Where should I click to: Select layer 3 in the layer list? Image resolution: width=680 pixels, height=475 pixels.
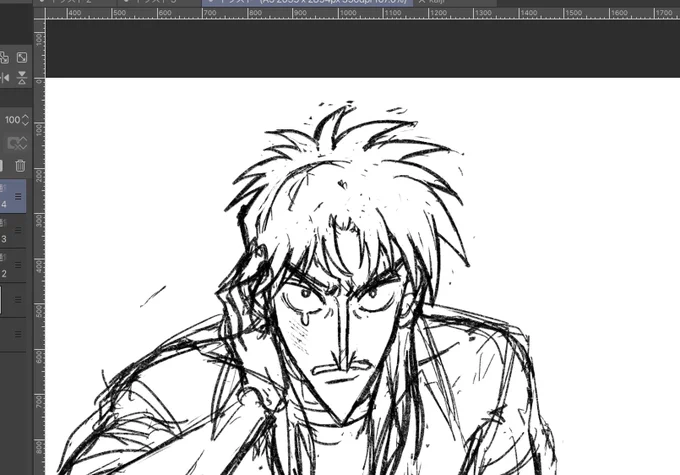(x=13, y=231)
